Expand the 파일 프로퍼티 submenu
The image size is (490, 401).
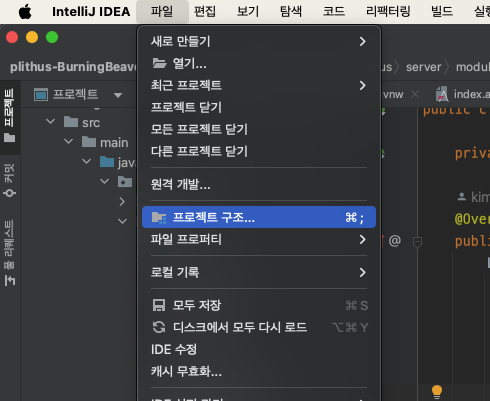pos(259,239)
